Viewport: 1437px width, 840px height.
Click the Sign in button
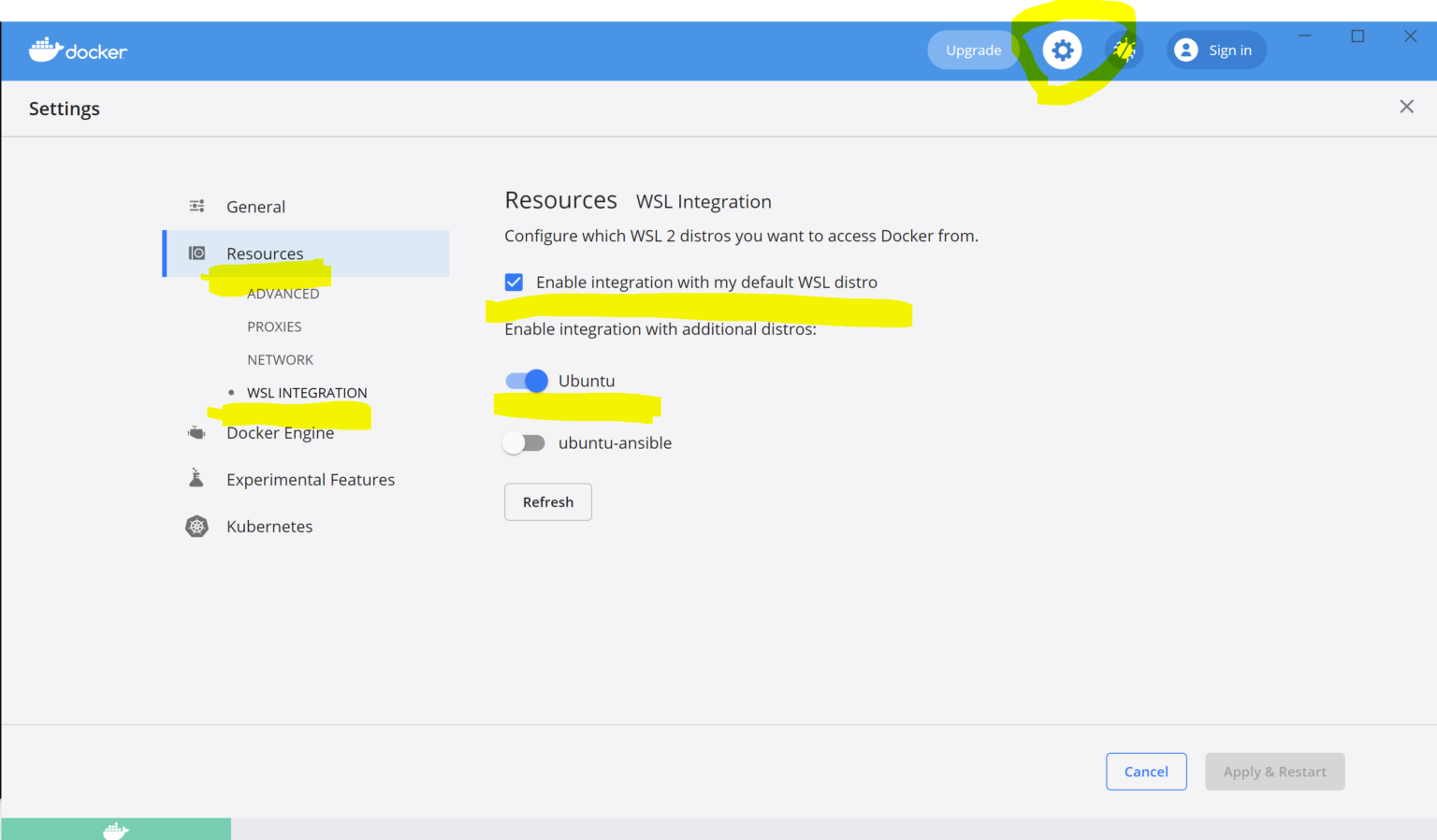[x=1216, y=50]
